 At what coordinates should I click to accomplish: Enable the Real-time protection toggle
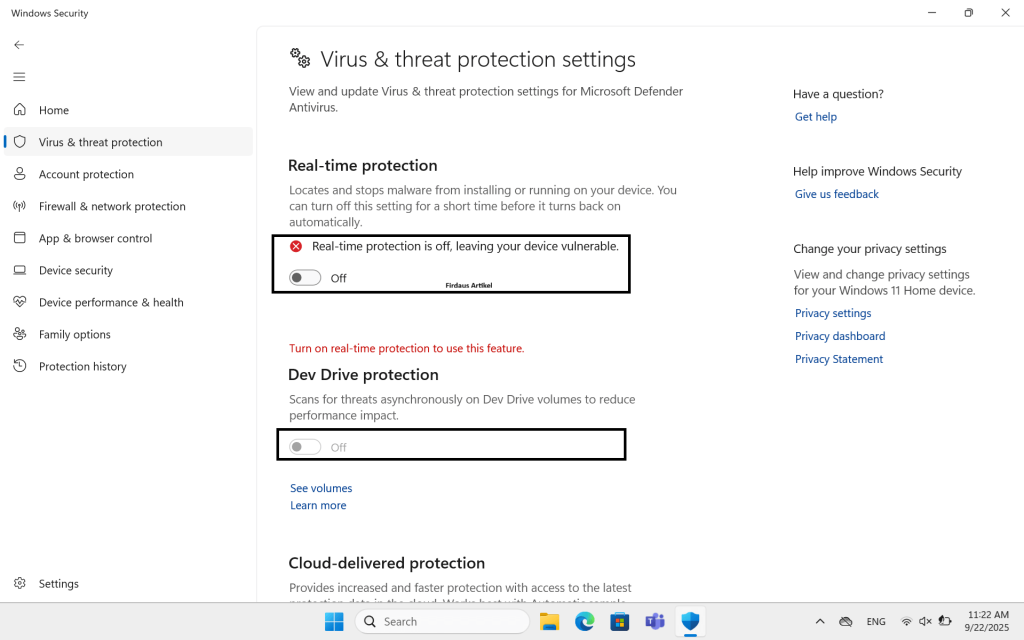(305, 277)
